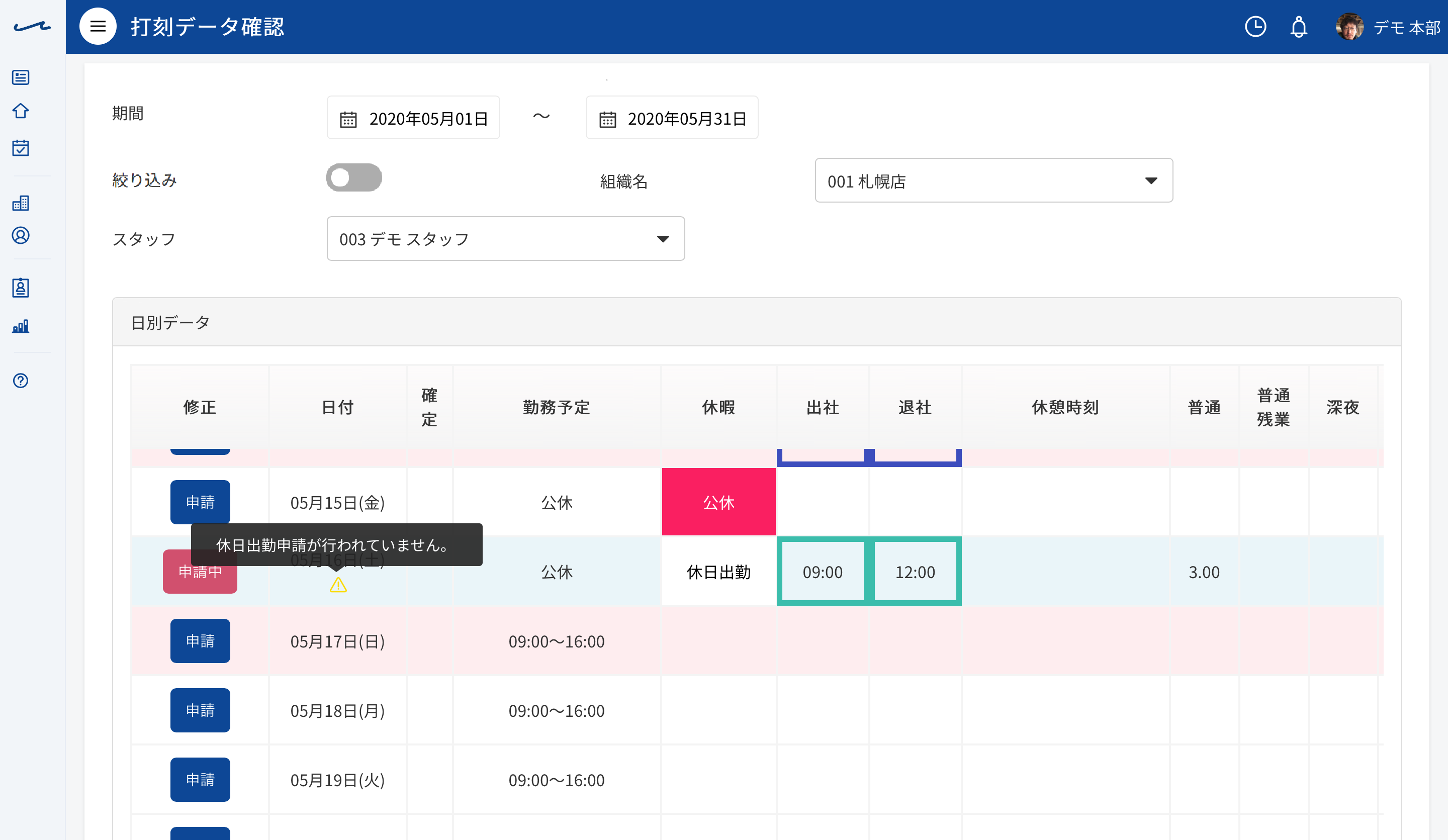This screenshot has height=840, width=1448.
Task: Click the 勤務予定 column header
Action: pyautogui.click(x=556, y=407)
